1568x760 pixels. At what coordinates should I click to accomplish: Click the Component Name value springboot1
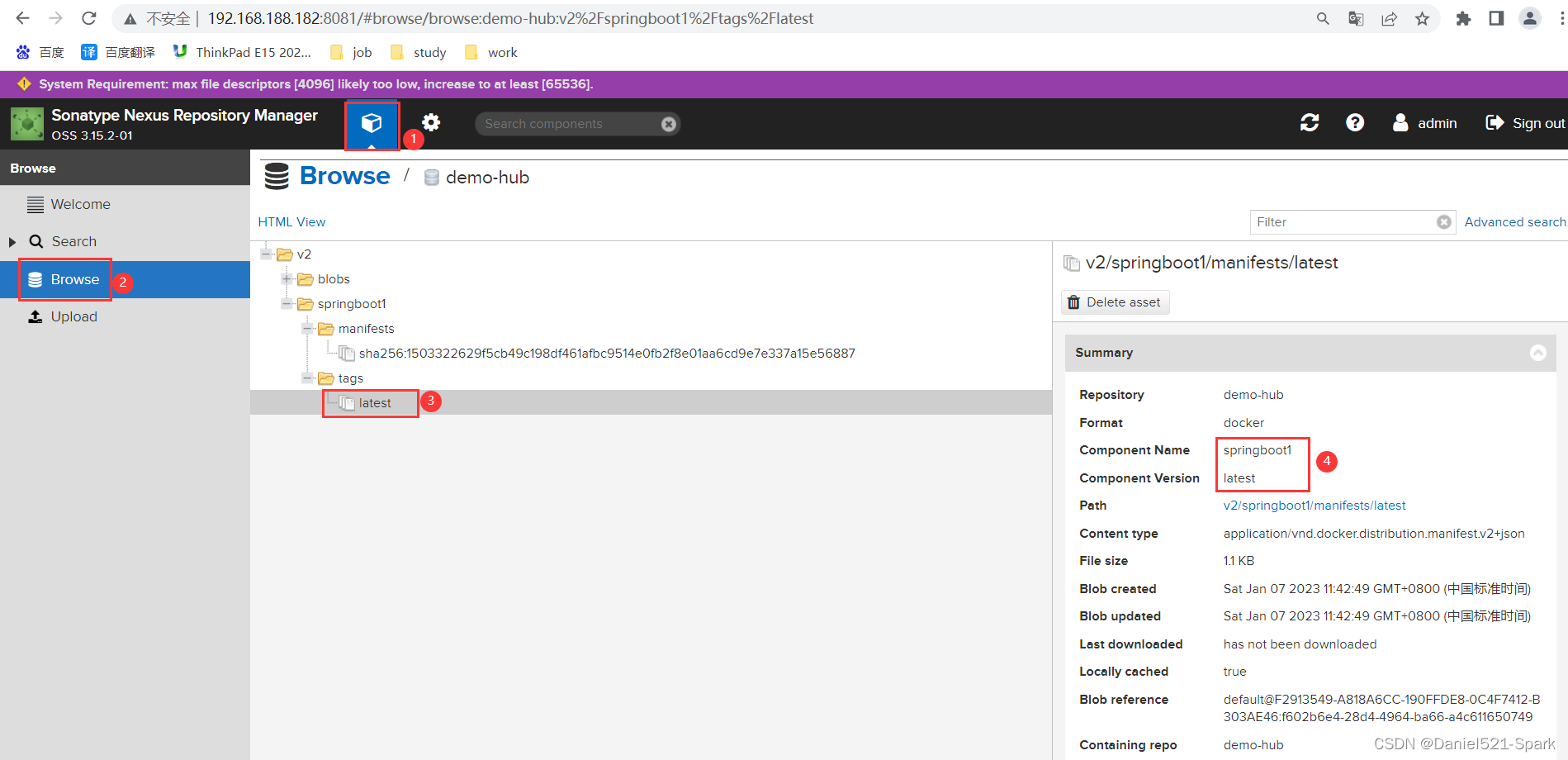click(1258, 450)
